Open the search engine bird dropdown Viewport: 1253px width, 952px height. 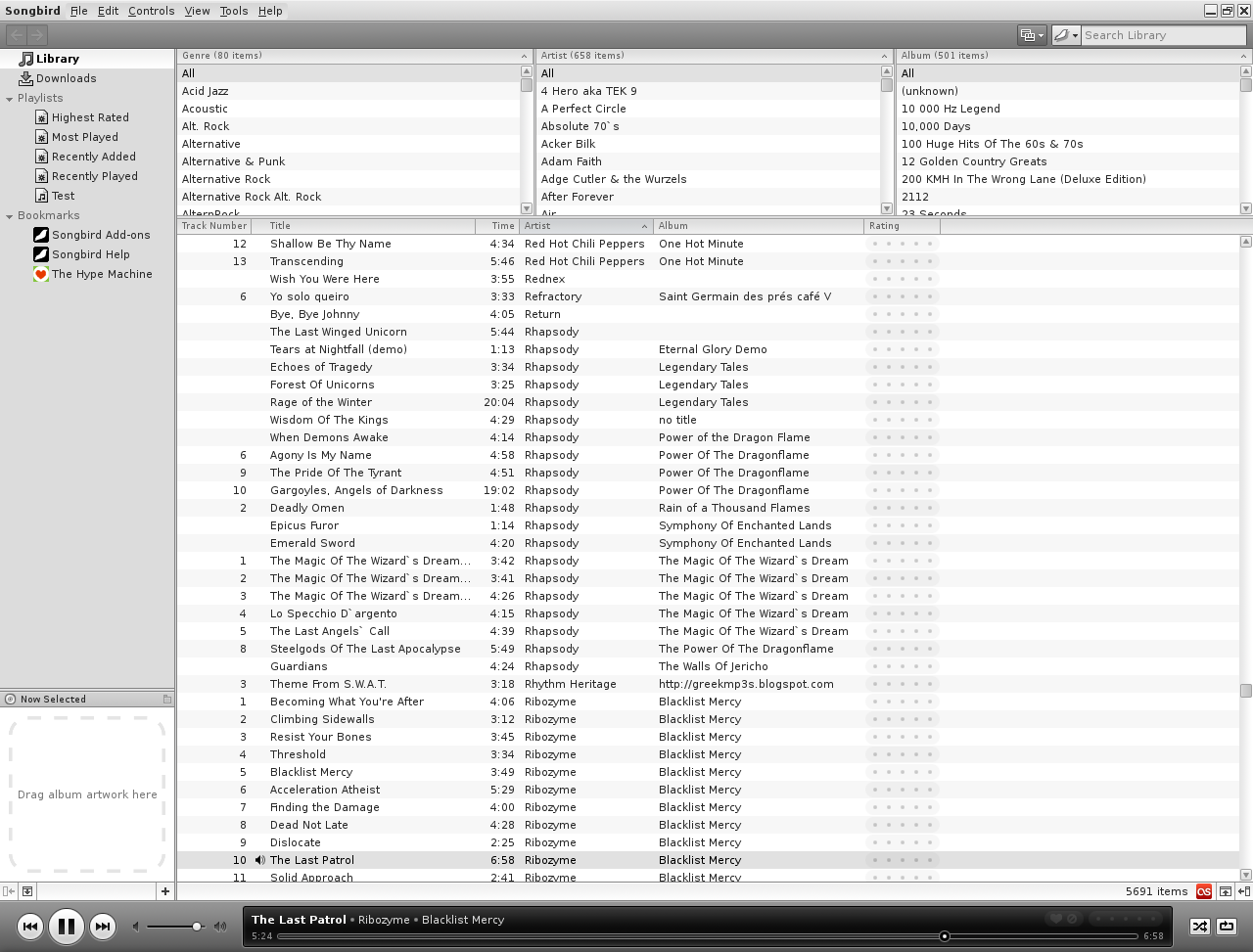point(1066,35)
